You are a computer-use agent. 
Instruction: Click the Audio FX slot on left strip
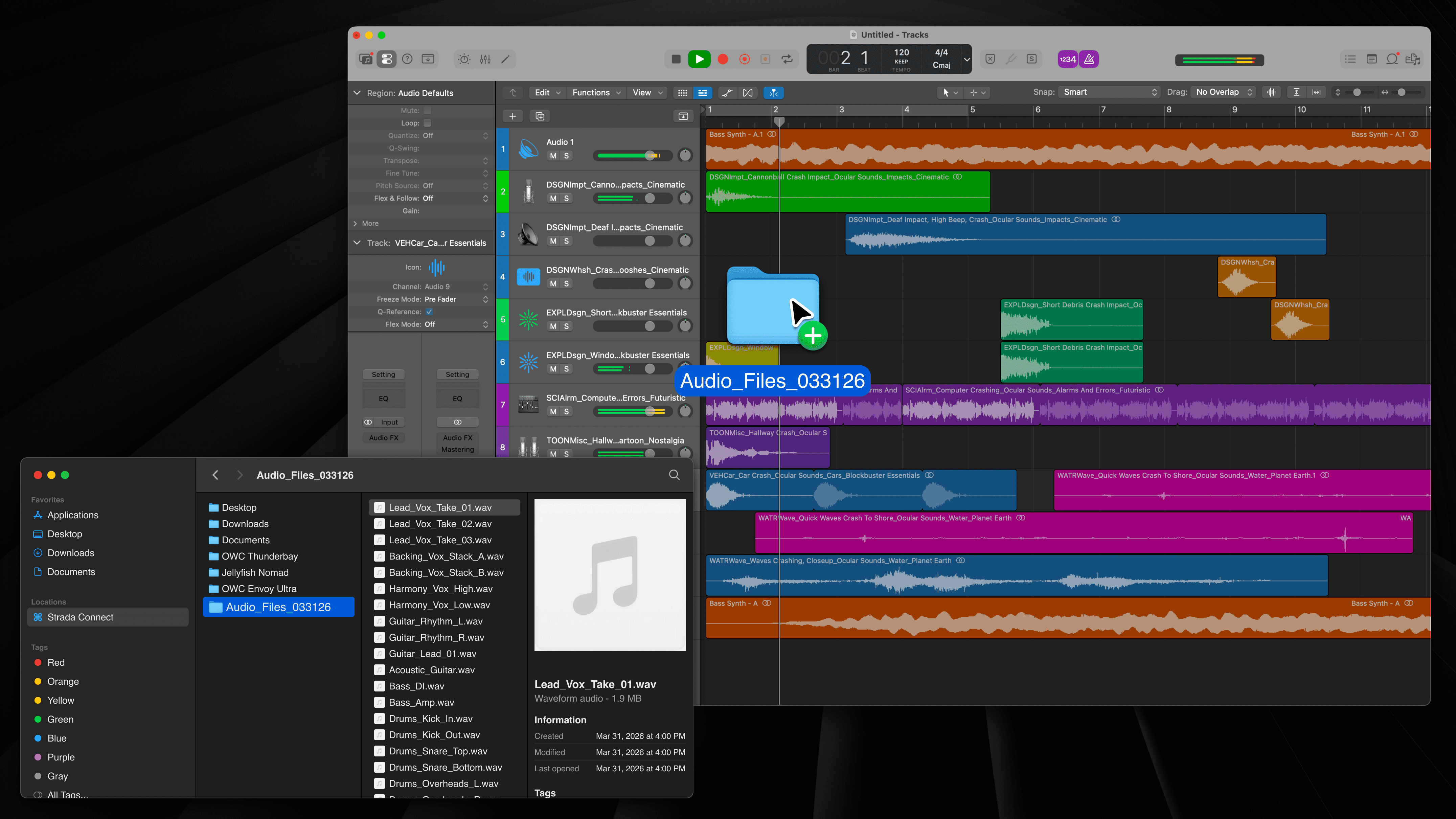[383, 437]
